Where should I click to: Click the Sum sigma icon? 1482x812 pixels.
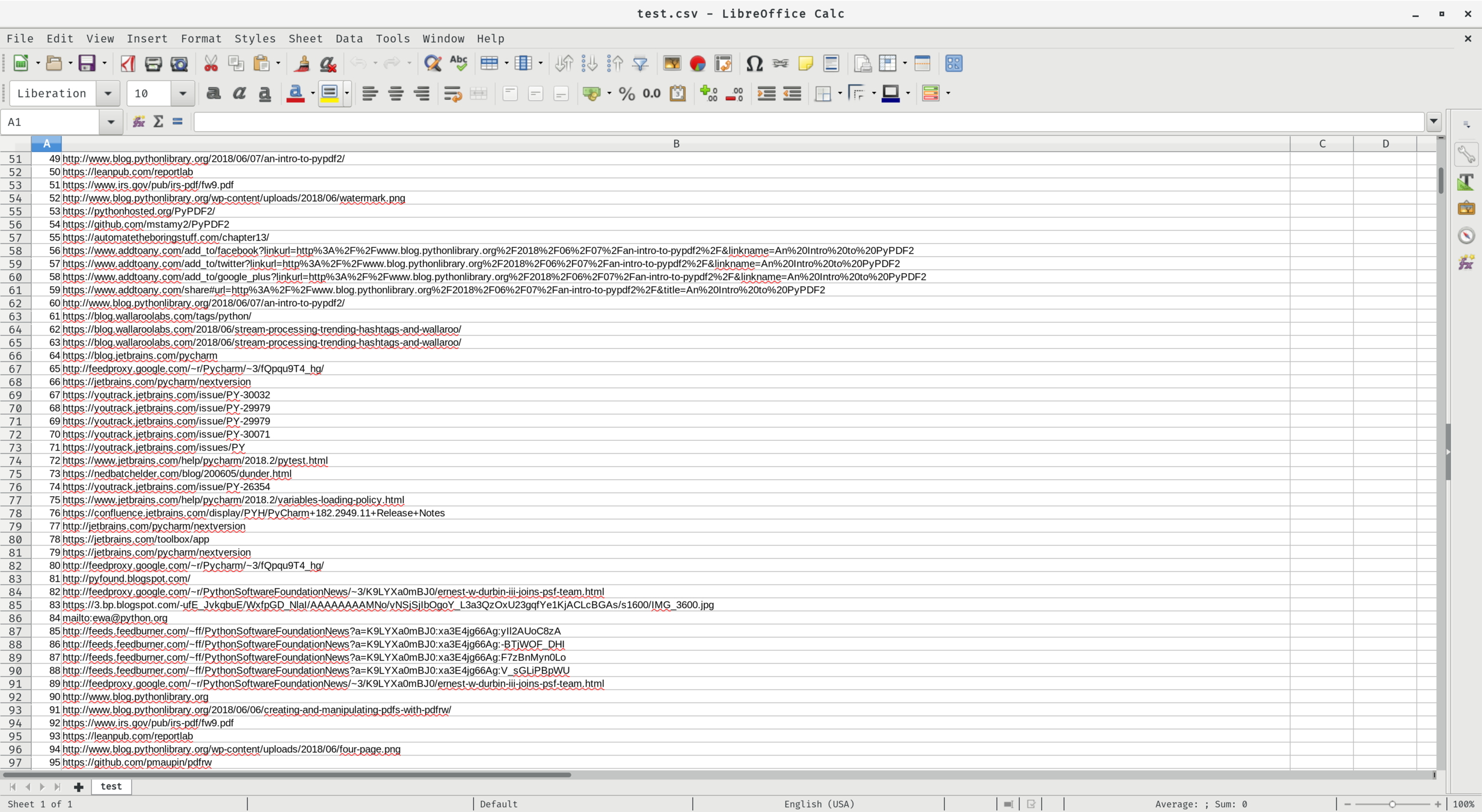tap(158, 122)
